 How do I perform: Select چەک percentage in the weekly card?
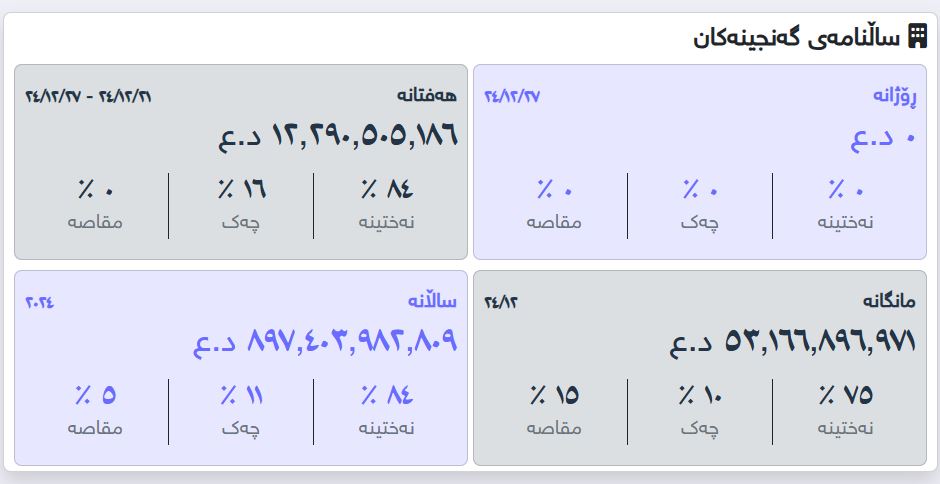click(x=241, y=189)
